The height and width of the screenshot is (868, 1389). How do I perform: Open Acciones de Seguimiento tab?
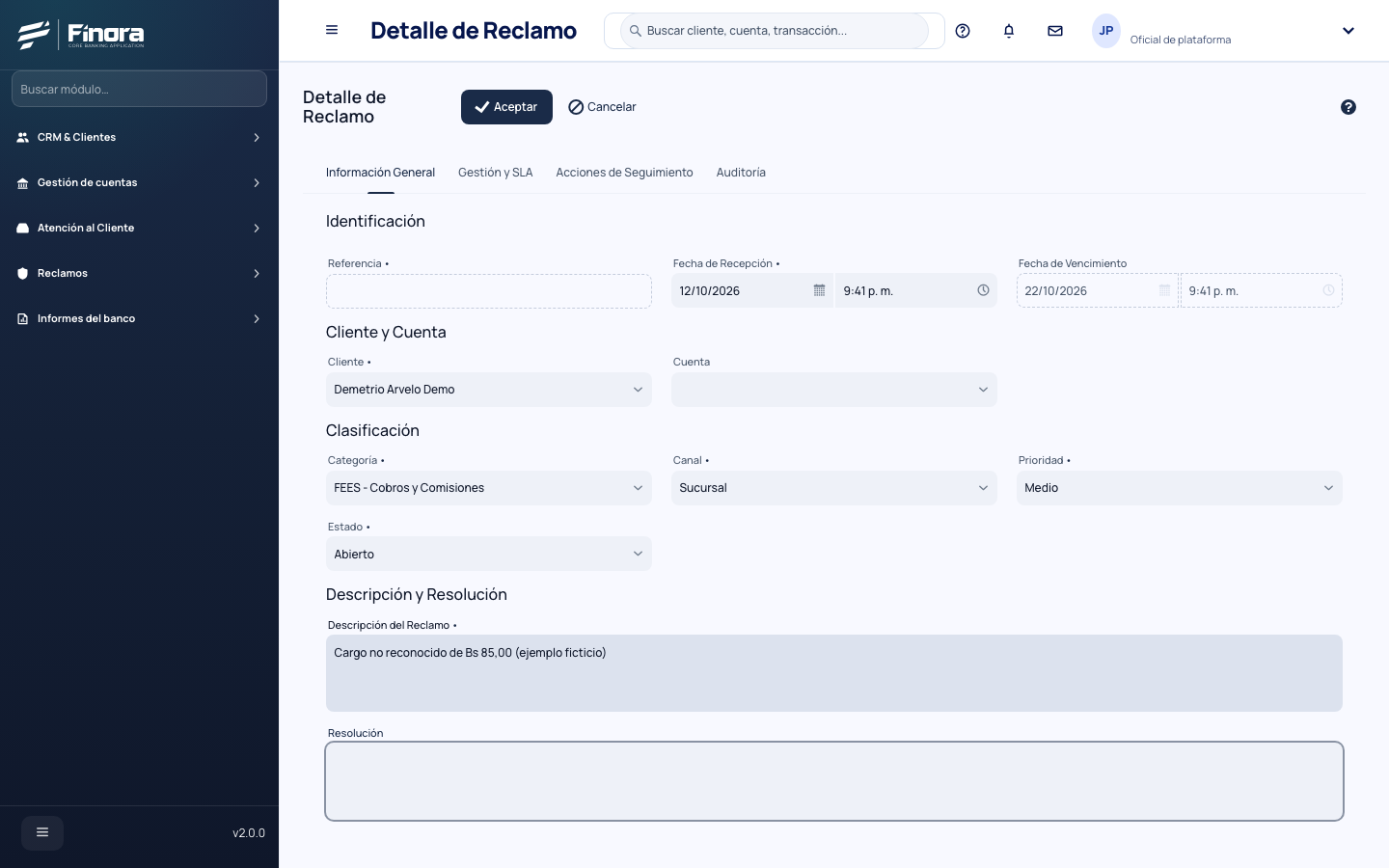624,173
